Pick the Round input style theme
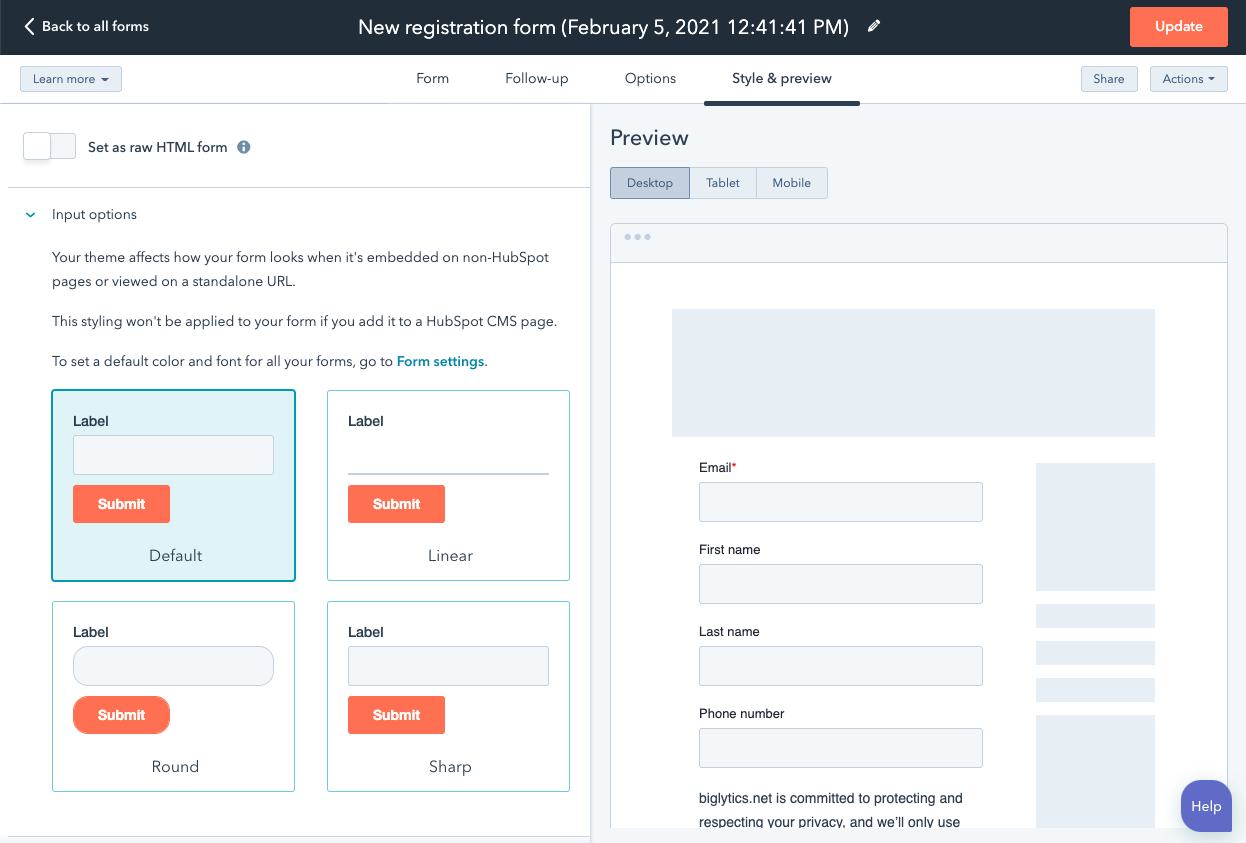Image resolution: width=1246 pixels, height=843 pixels. 173,696
